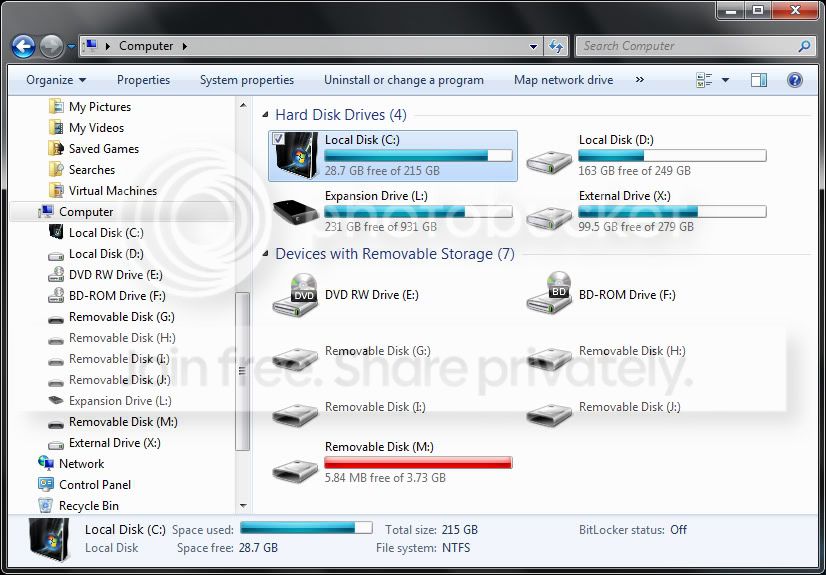Open Control Panel in the navigation pane

pos(95,485)
